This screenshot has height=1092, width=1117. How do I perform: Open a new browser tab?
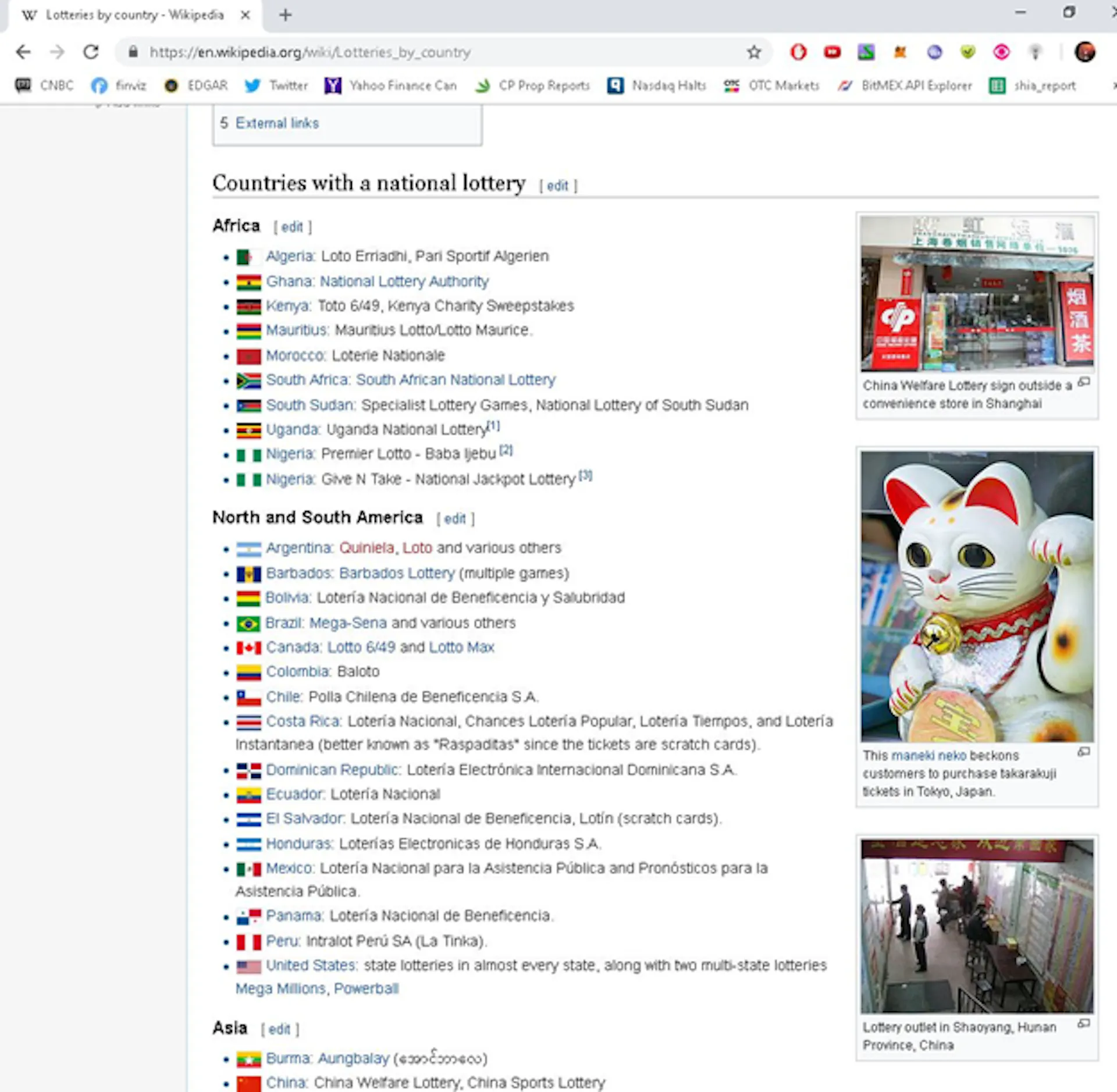tap(285, 15)
